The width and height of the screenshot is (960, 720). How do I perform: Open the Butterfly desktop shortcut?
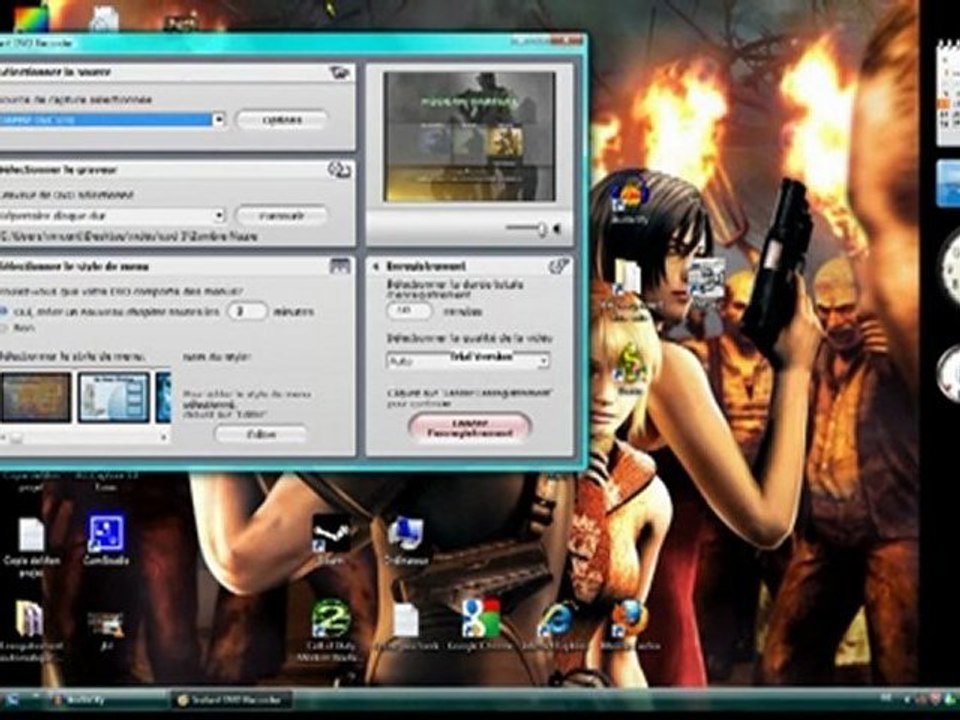pos(629,198)
